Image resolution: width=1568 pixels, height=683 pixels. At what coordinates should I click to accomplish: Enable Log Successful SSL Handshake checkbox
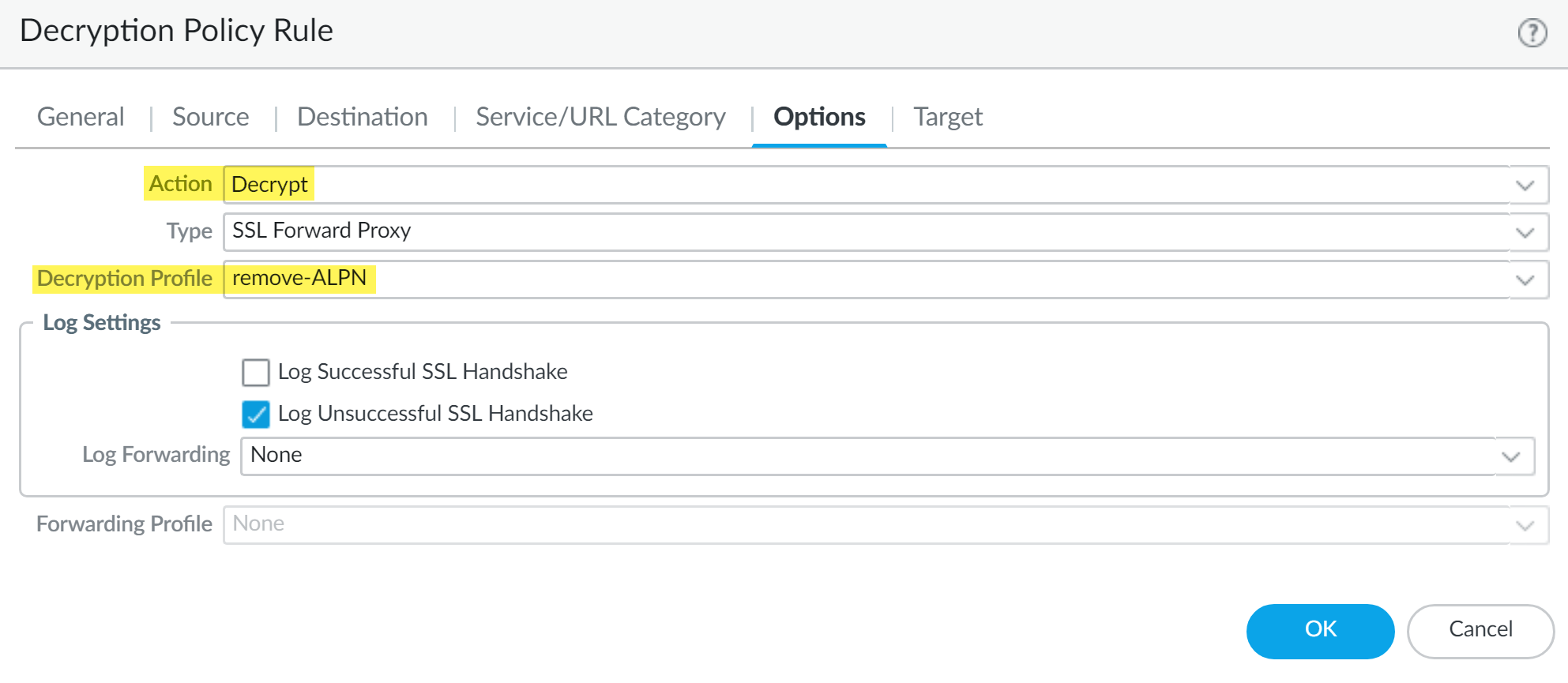coord(256,372)
